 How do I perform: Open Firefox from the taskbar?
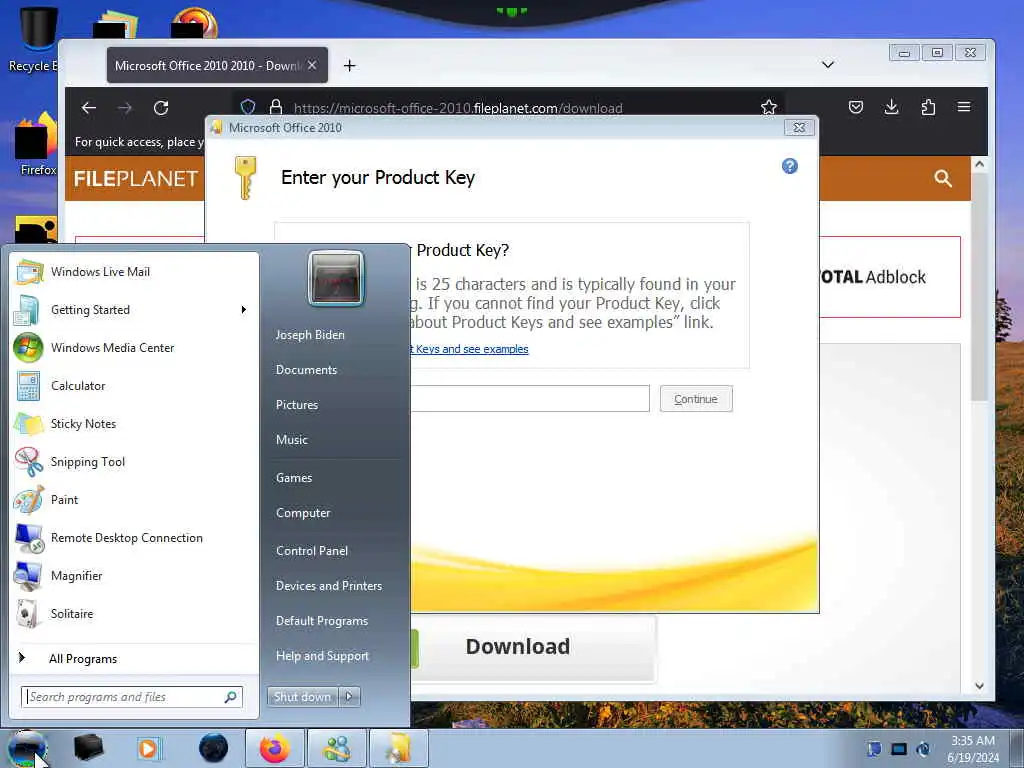(x=274, y=748)
